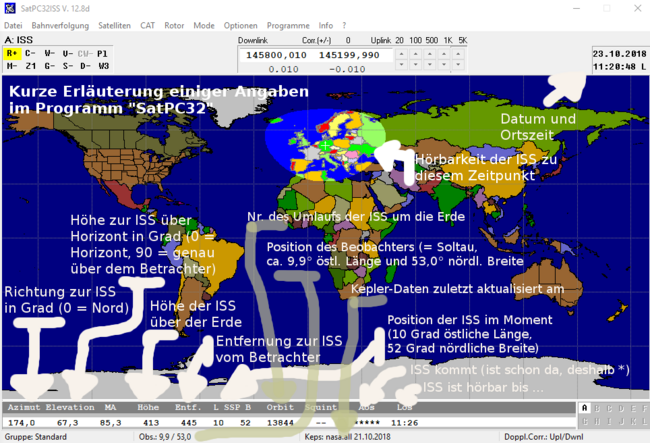Select satellite slot H
Viewport: 650px width, 443px height.
point(597,421)
